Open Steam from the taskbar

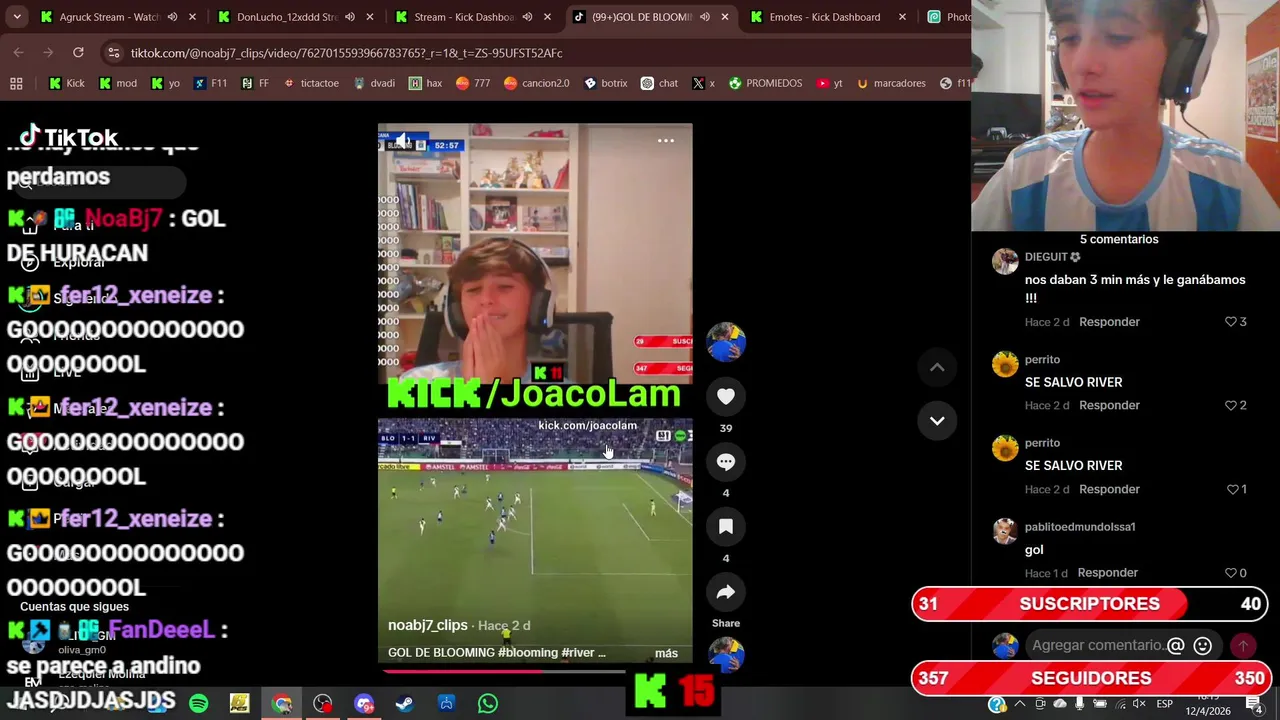point(405,703)
